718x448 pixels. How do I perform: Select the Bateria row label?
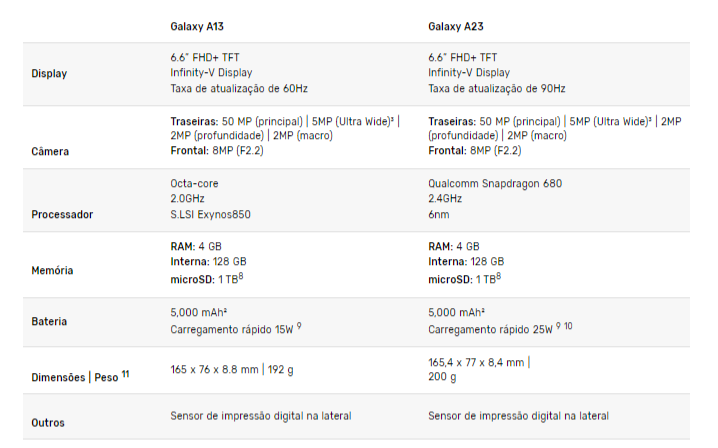49,322
